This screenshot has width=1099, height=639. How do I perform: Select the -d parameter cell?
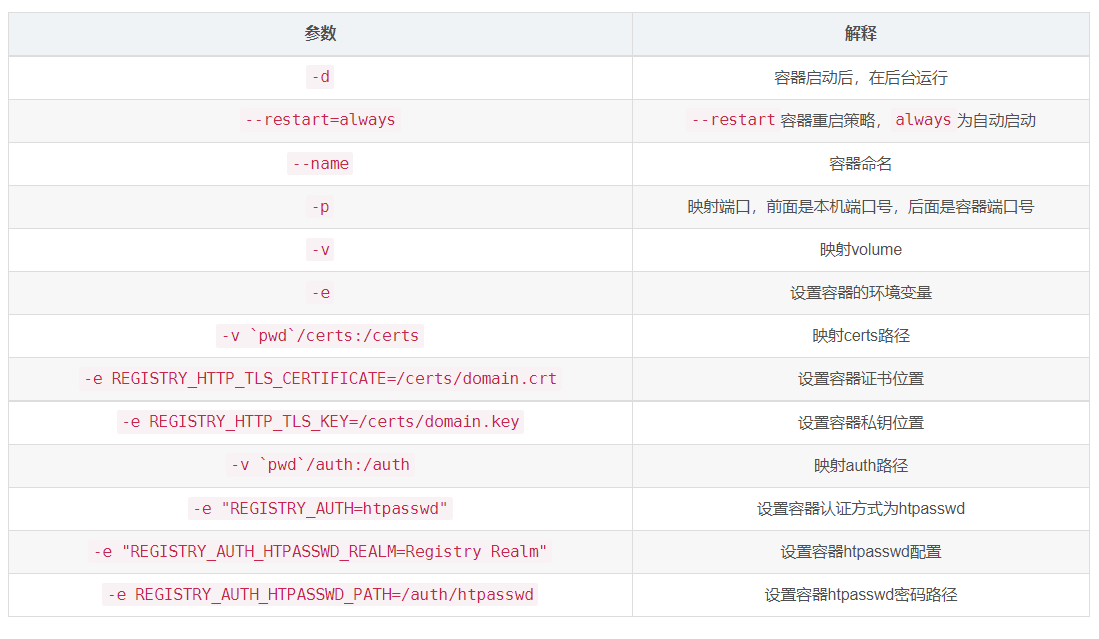320,77
